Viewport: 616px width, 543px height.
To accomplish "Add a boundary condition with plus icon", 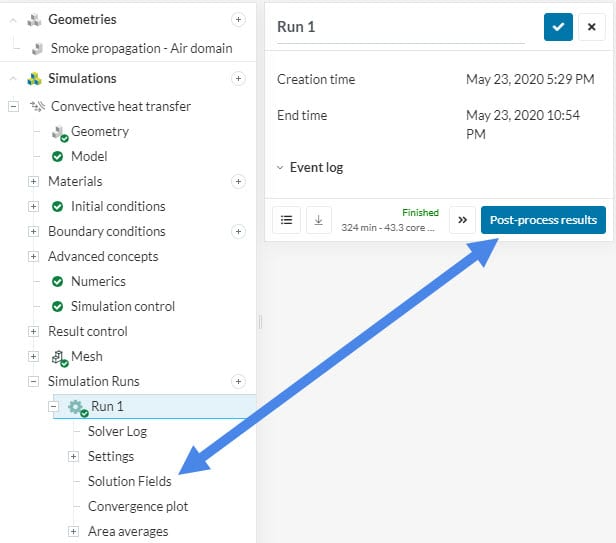I will point(237,231).
